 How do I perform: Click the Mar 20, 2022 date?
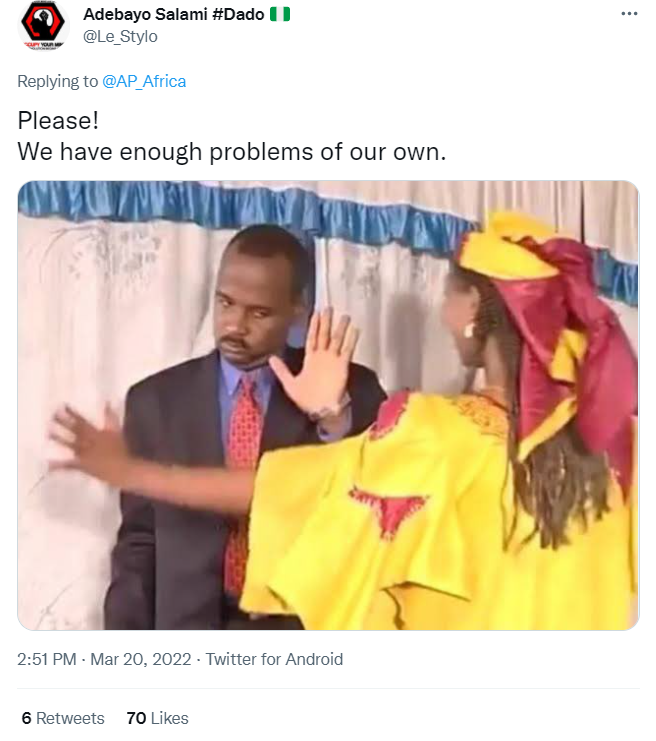140,659
